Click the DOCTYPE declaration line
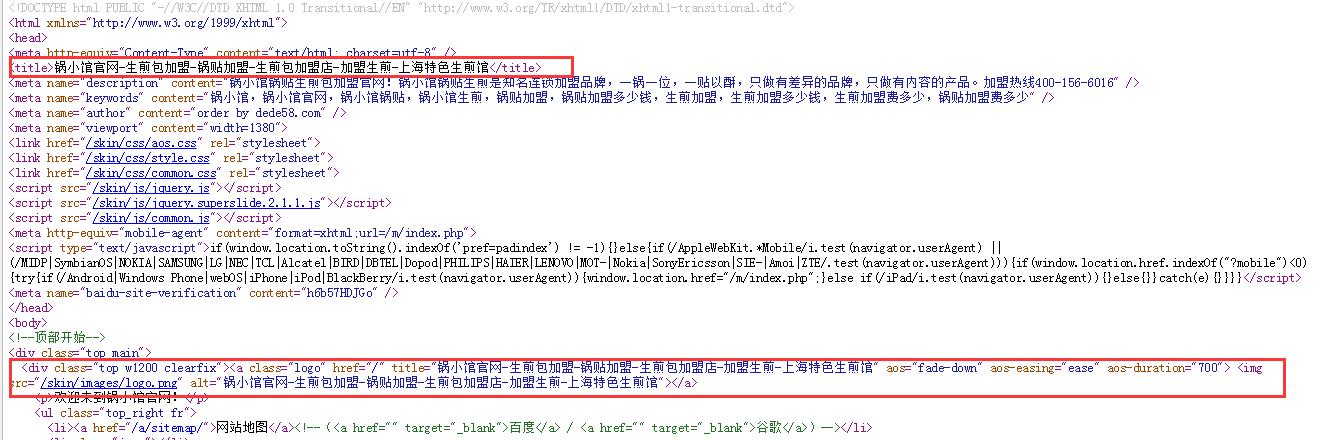This screenshot has width=1333, height=440. click(401, 7)
